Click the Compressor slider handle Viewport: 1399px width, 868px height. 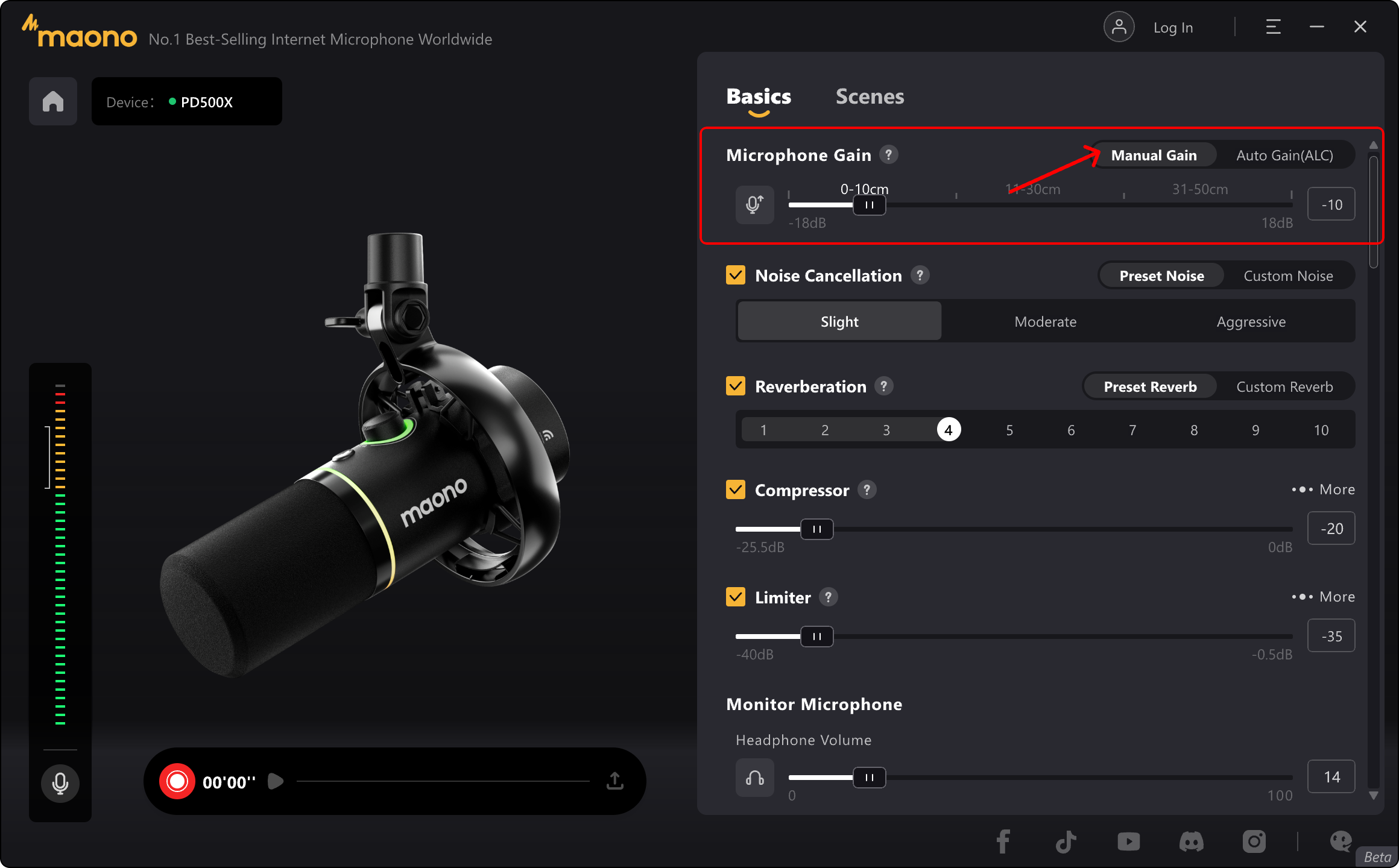[x=816, y=529]
